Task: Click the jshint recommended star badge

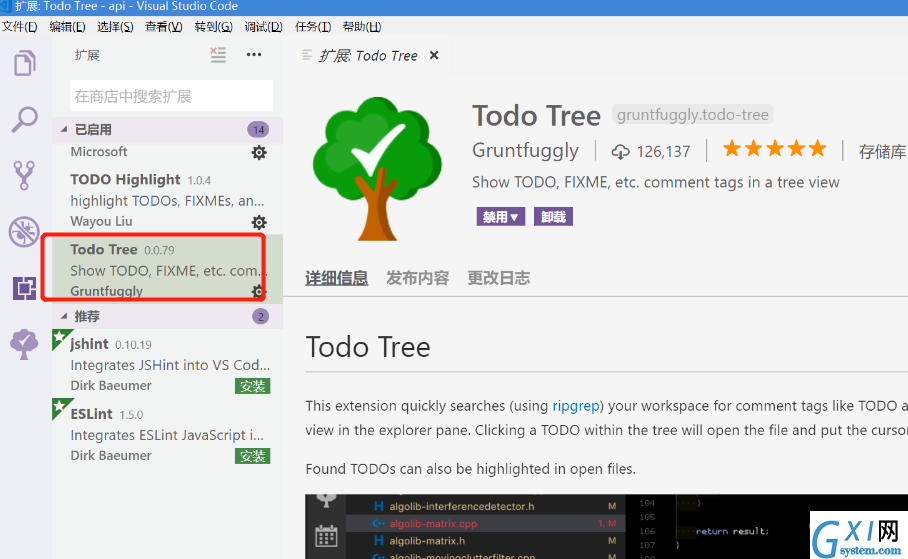Action: tap(62, 339)
